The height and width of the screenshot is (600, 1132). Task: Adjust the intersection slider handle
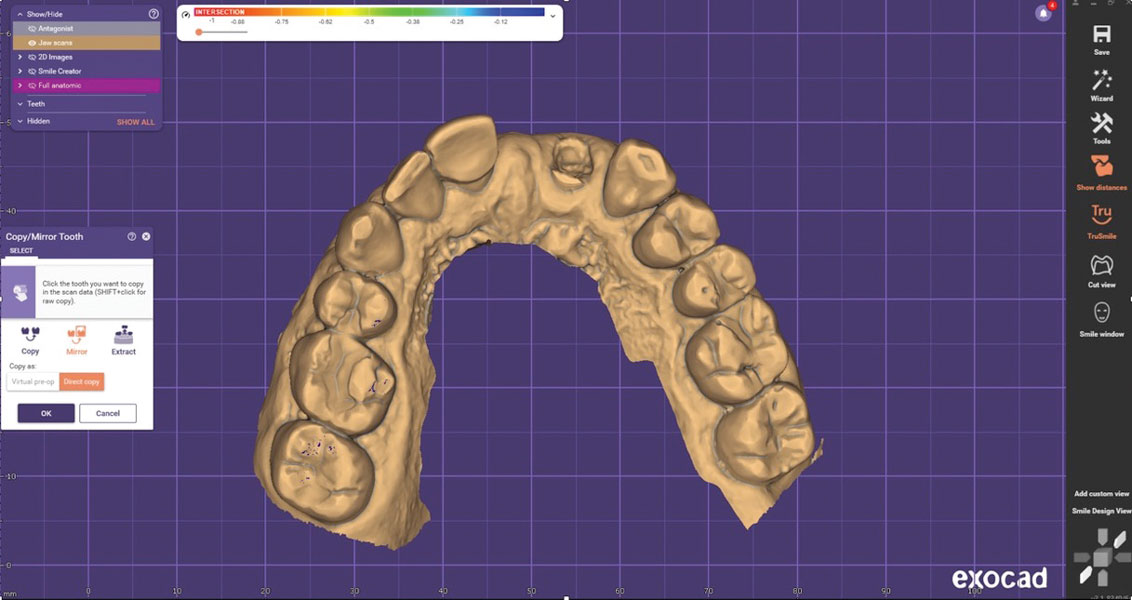[199, 32]
